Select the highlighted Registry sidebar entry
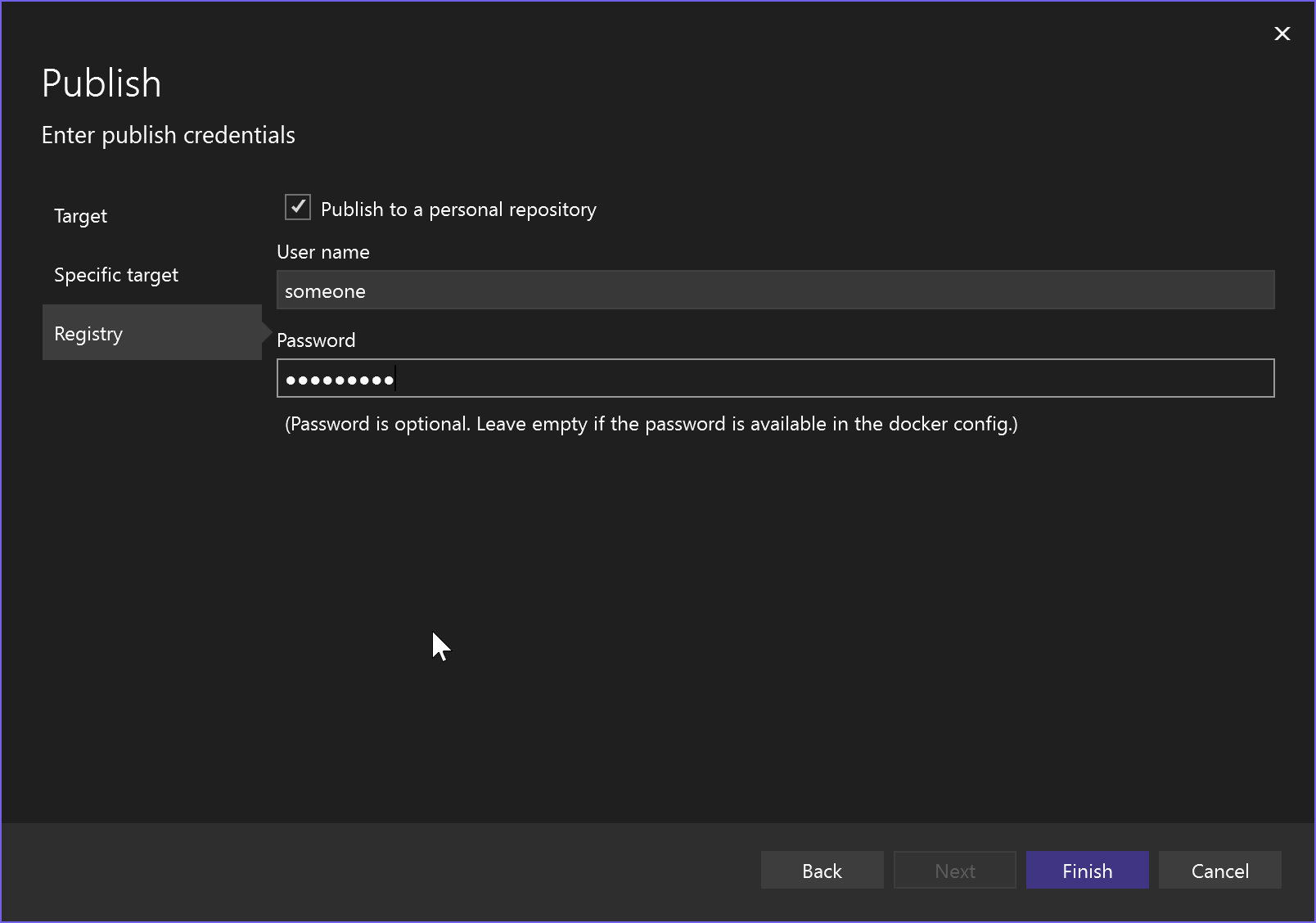This screenshot has width=1316, height=923. coord(88,333)
